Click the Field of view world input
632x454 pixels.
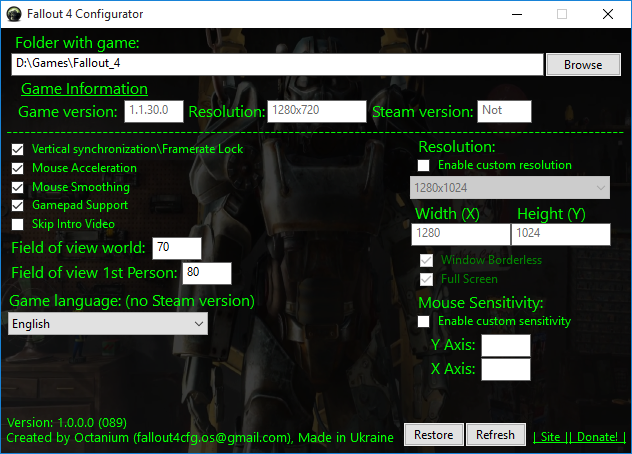(177, 248)
